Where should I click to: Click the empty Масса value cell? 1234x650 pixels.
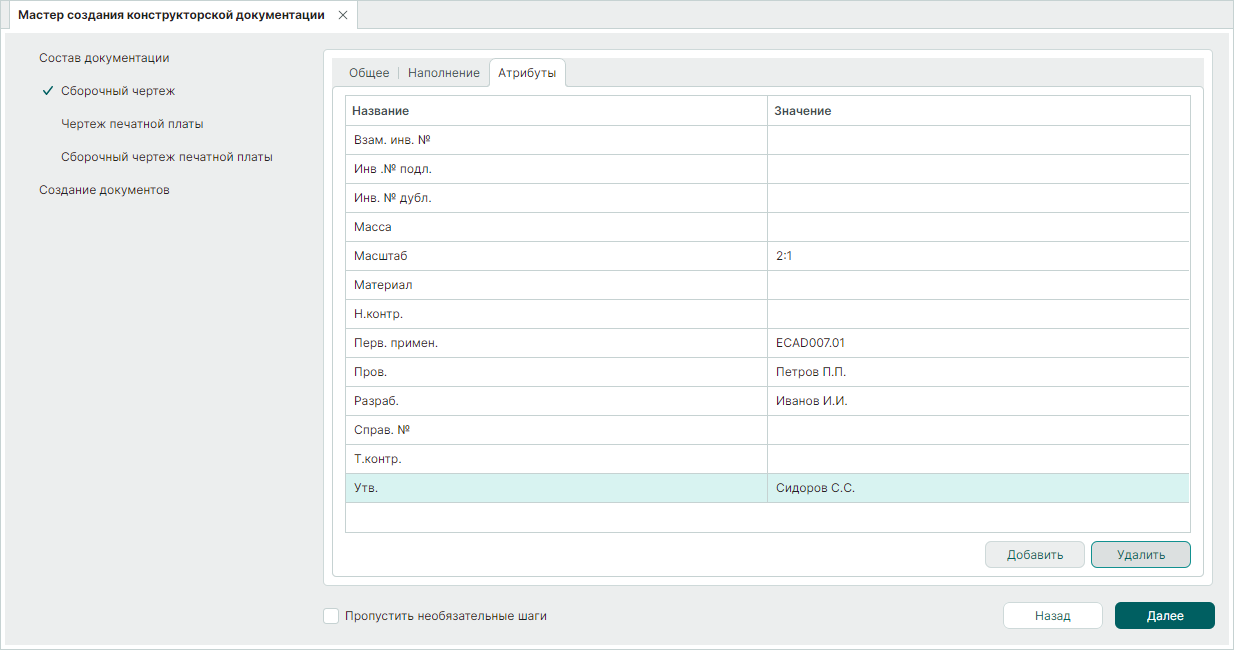click(977, 227)
